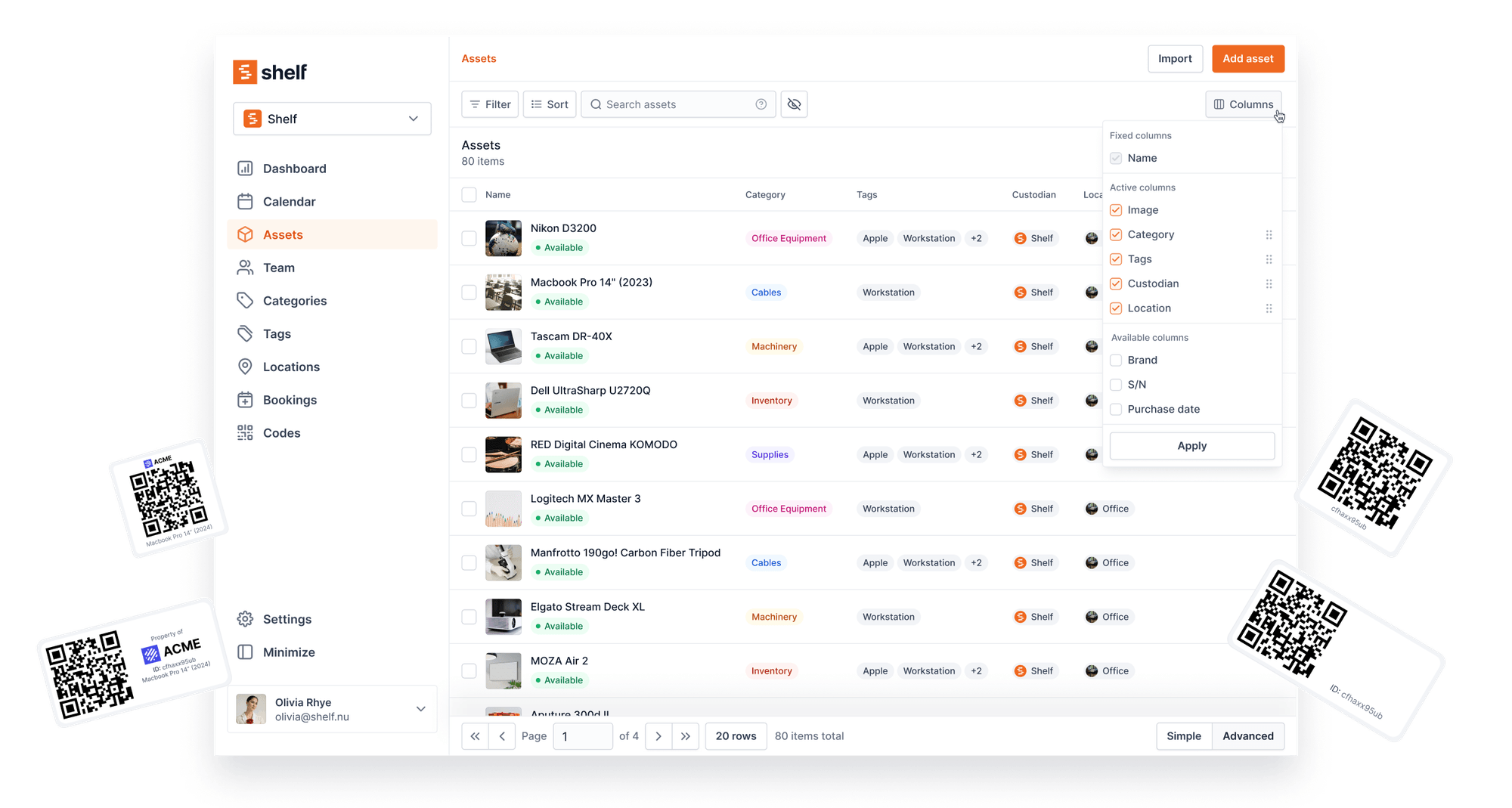
Task: Switch to the Advanced view tab
Action: click(1248, 736)
